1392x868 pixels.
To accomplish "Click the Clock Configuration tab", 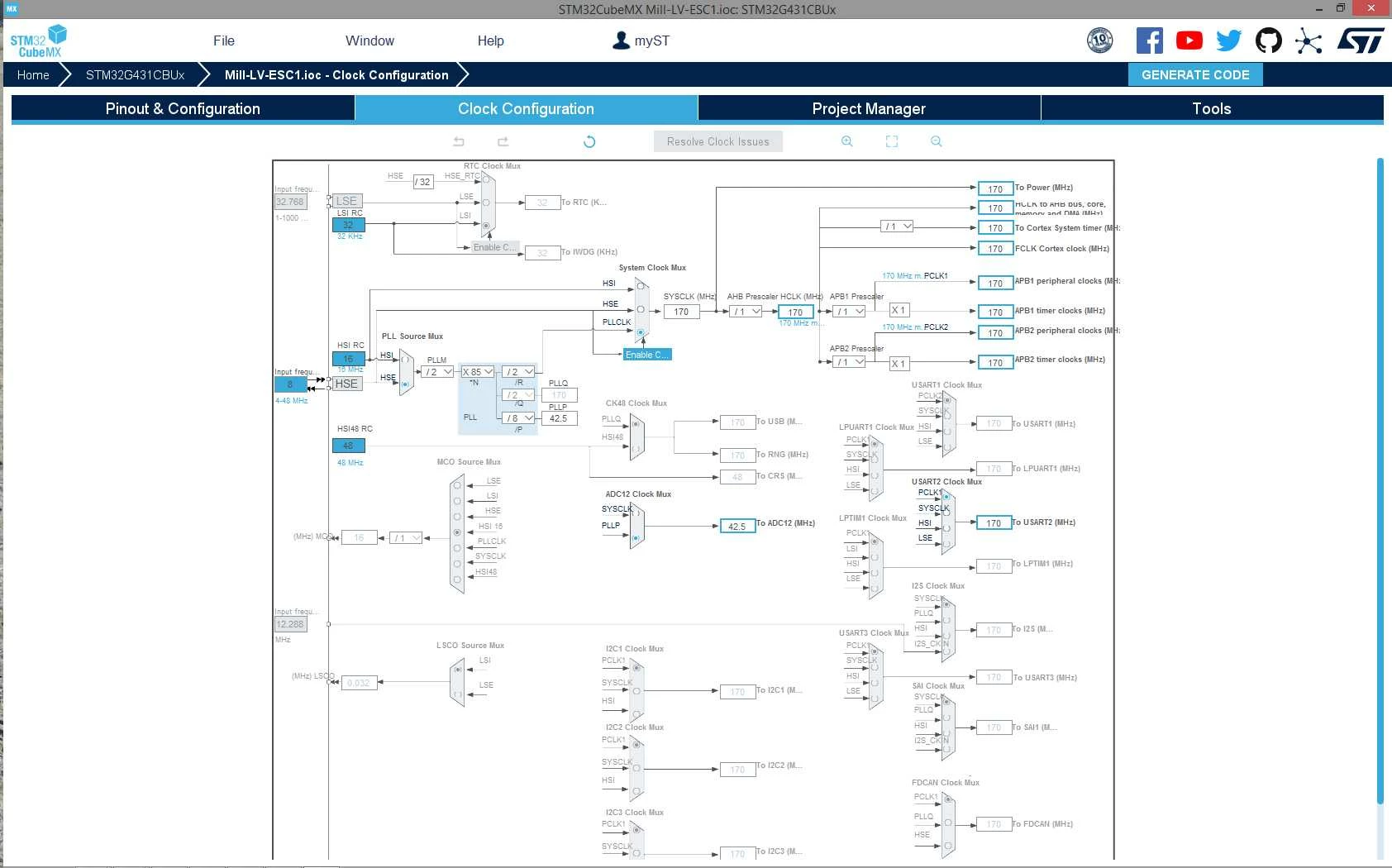I will pyautogui.click(x=526, y=109).
